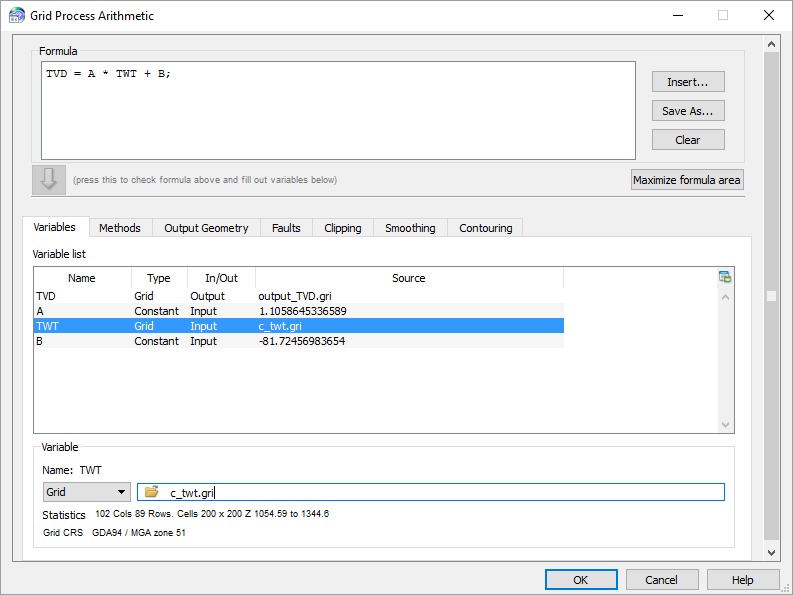Click the c_twt.gri file path field

440,492
